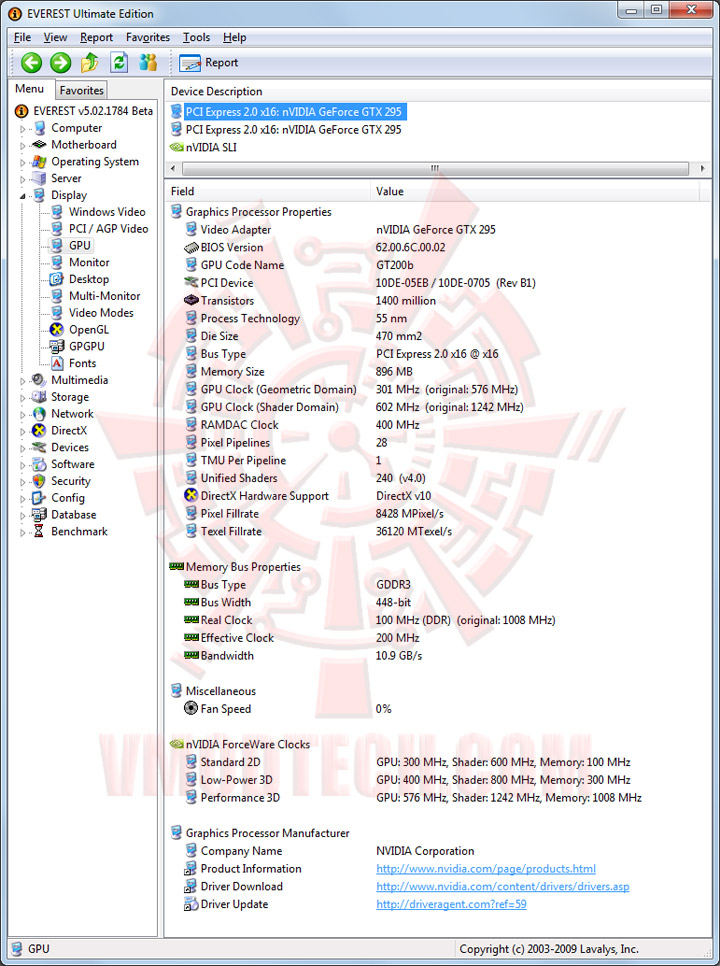The image size is (720, 966).
Task: Select the highlighted first GTX 295 device
Action: coord(288,112)
